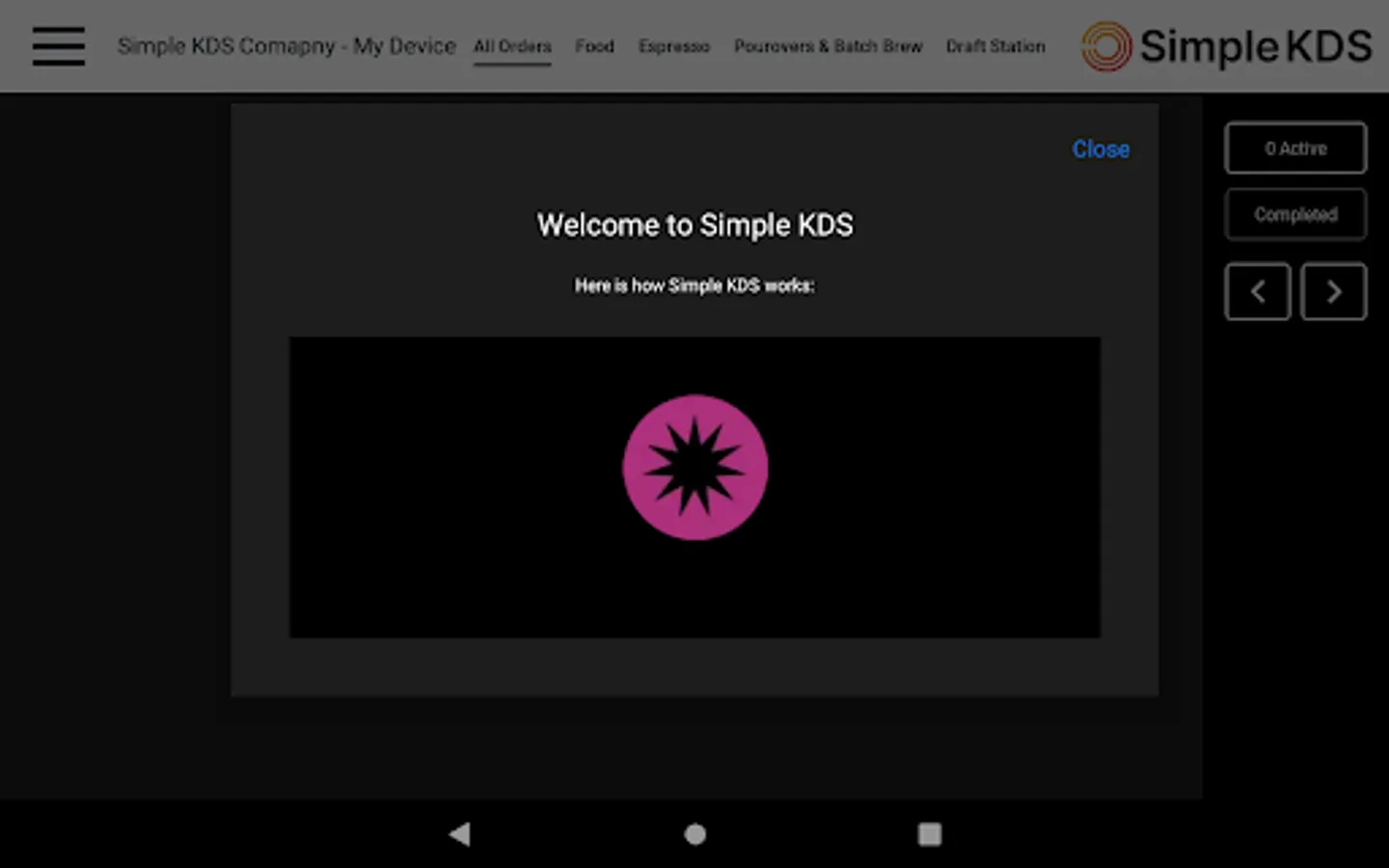Click the Simple KDS logo

[1226, 46]
